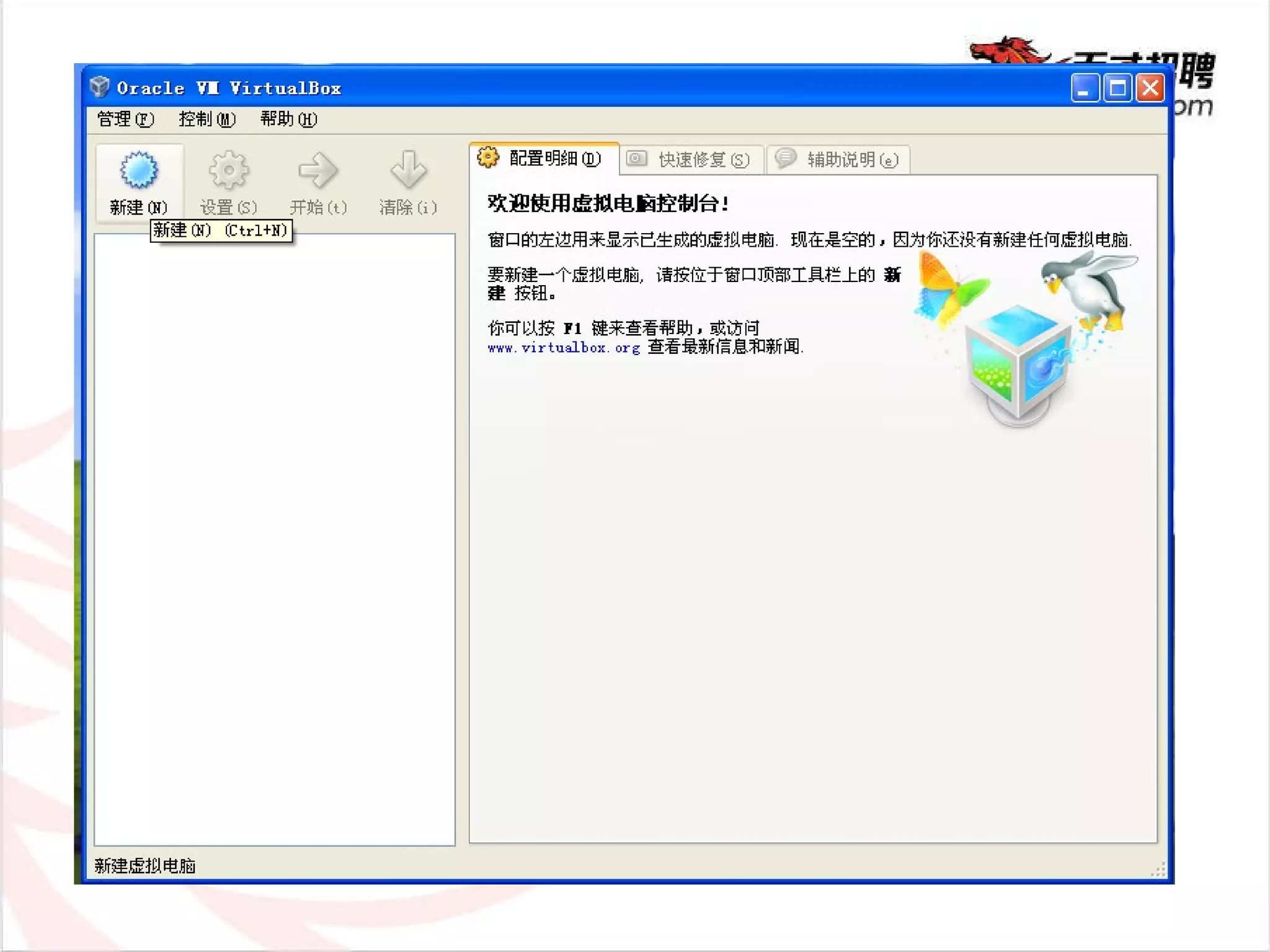This screenshot has height=952, width=1270.
Task: Switch to the 辅助说明(e) tab
Action: pyautogui.click(x=852, y=160)
